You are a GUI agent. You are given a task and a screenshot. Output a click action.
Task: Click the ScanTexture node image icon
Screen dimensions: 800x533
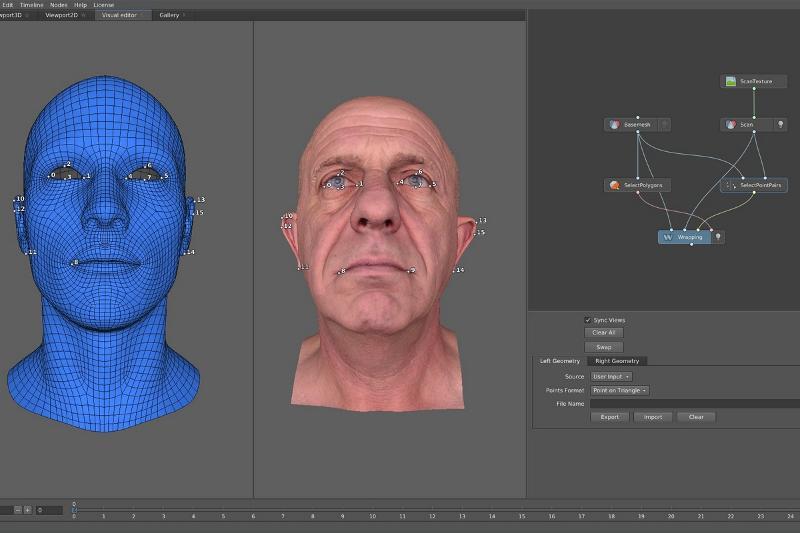(732, 81)
